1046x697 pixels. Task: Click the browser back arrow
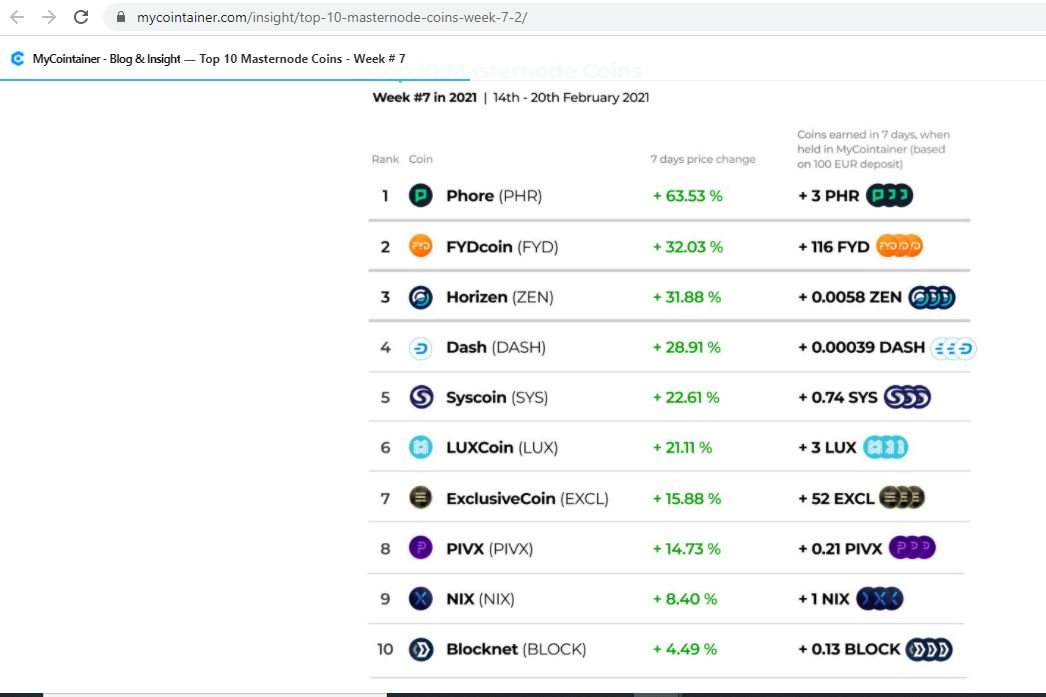pos(17,17)
